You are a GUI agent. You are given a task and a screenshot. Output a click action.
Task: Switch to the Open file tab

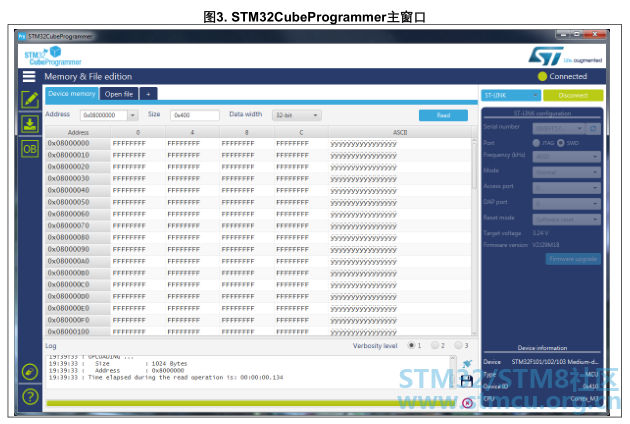pyautogui.click(x=119, y=94)
